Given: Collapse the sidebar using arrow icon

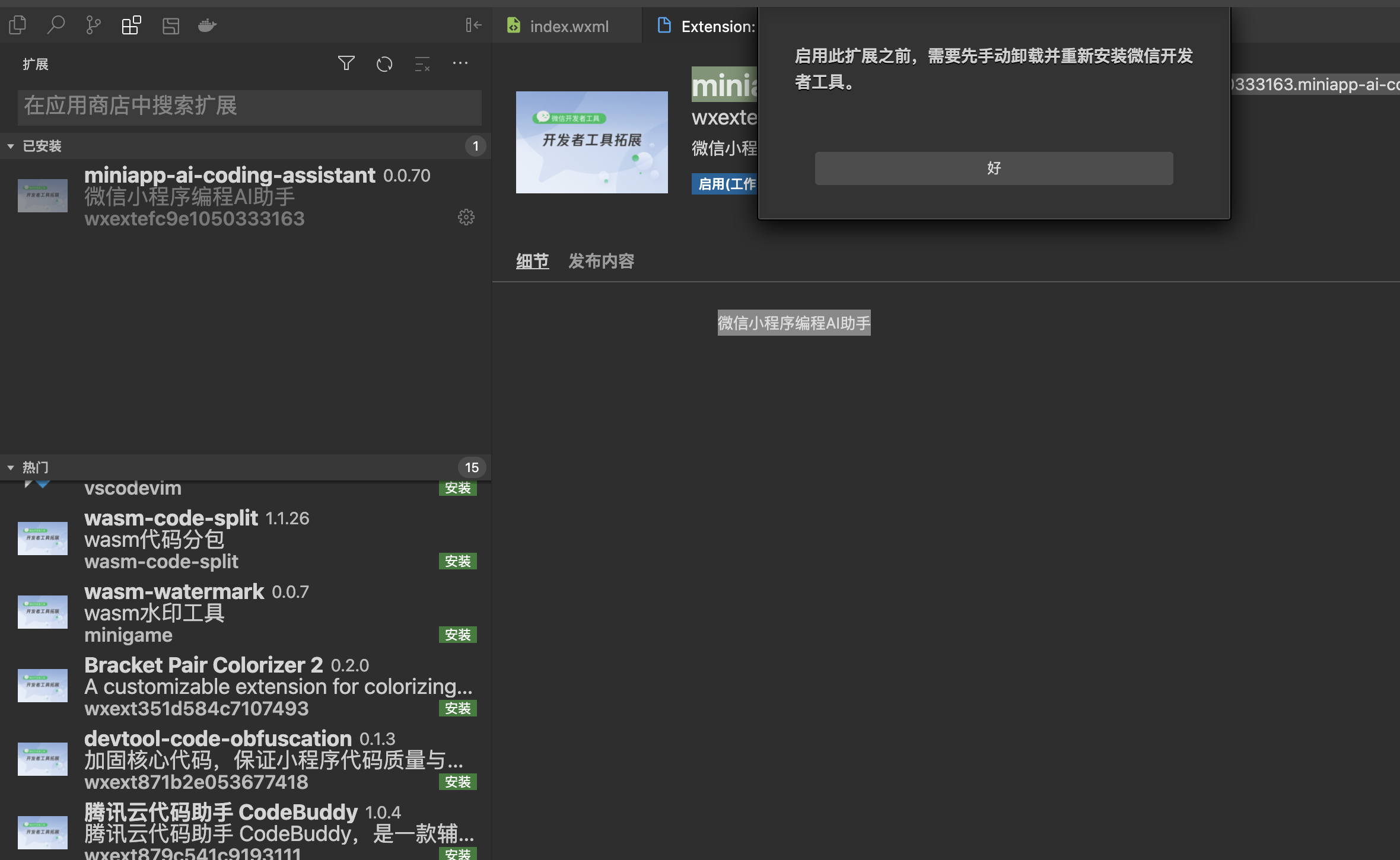Looking at the screenshot, I should (473, 25).
